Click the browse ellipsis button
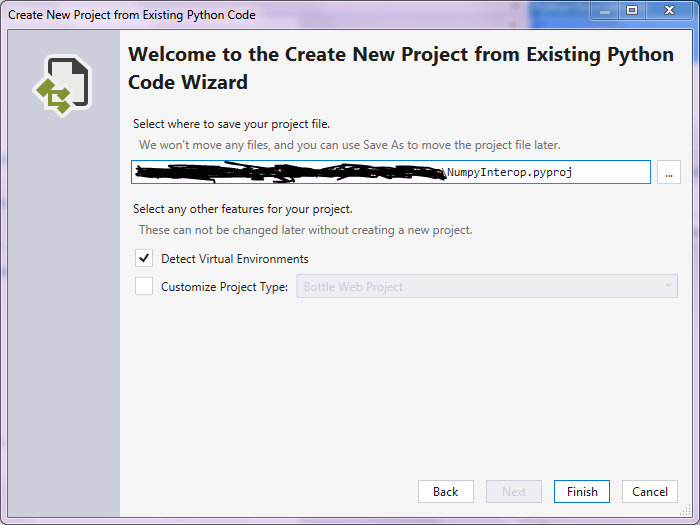 (x=670, y=172)
